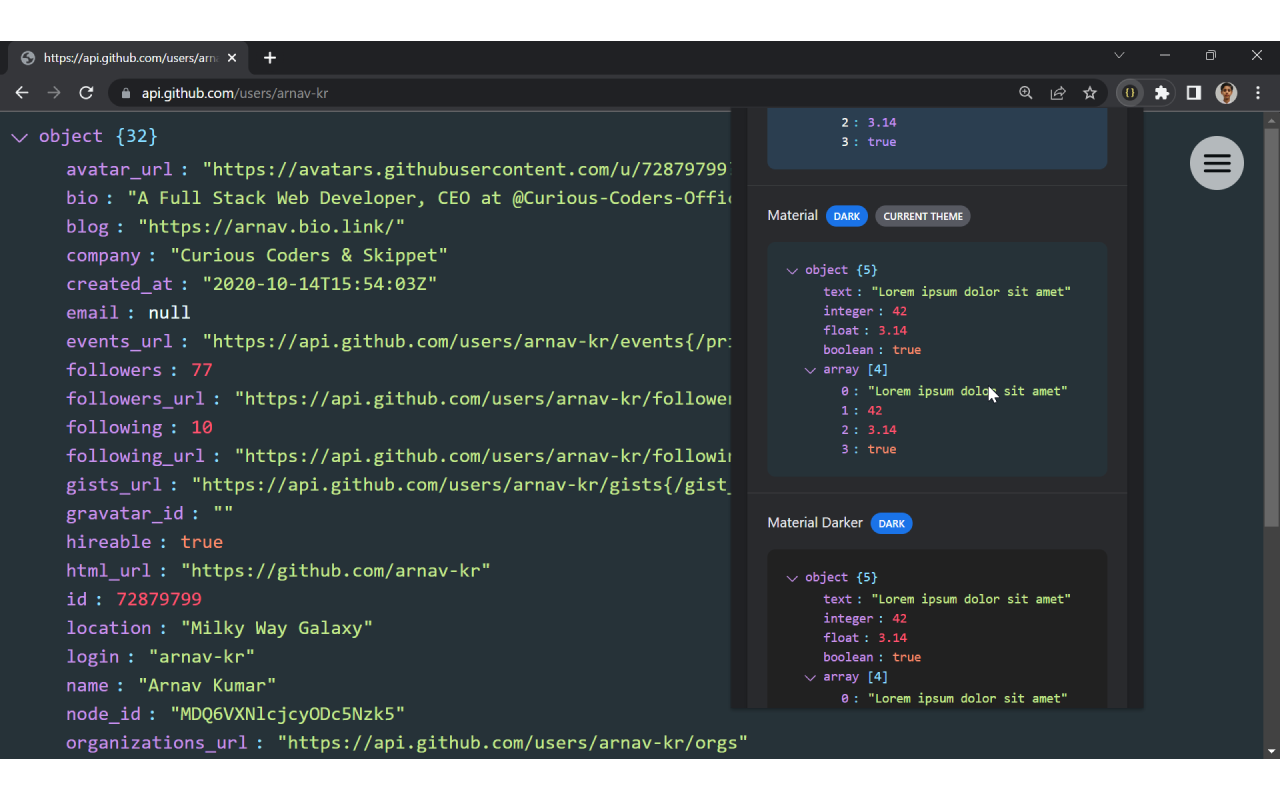Click inside the address bar
1280x800 pixels.
[400, 92]
